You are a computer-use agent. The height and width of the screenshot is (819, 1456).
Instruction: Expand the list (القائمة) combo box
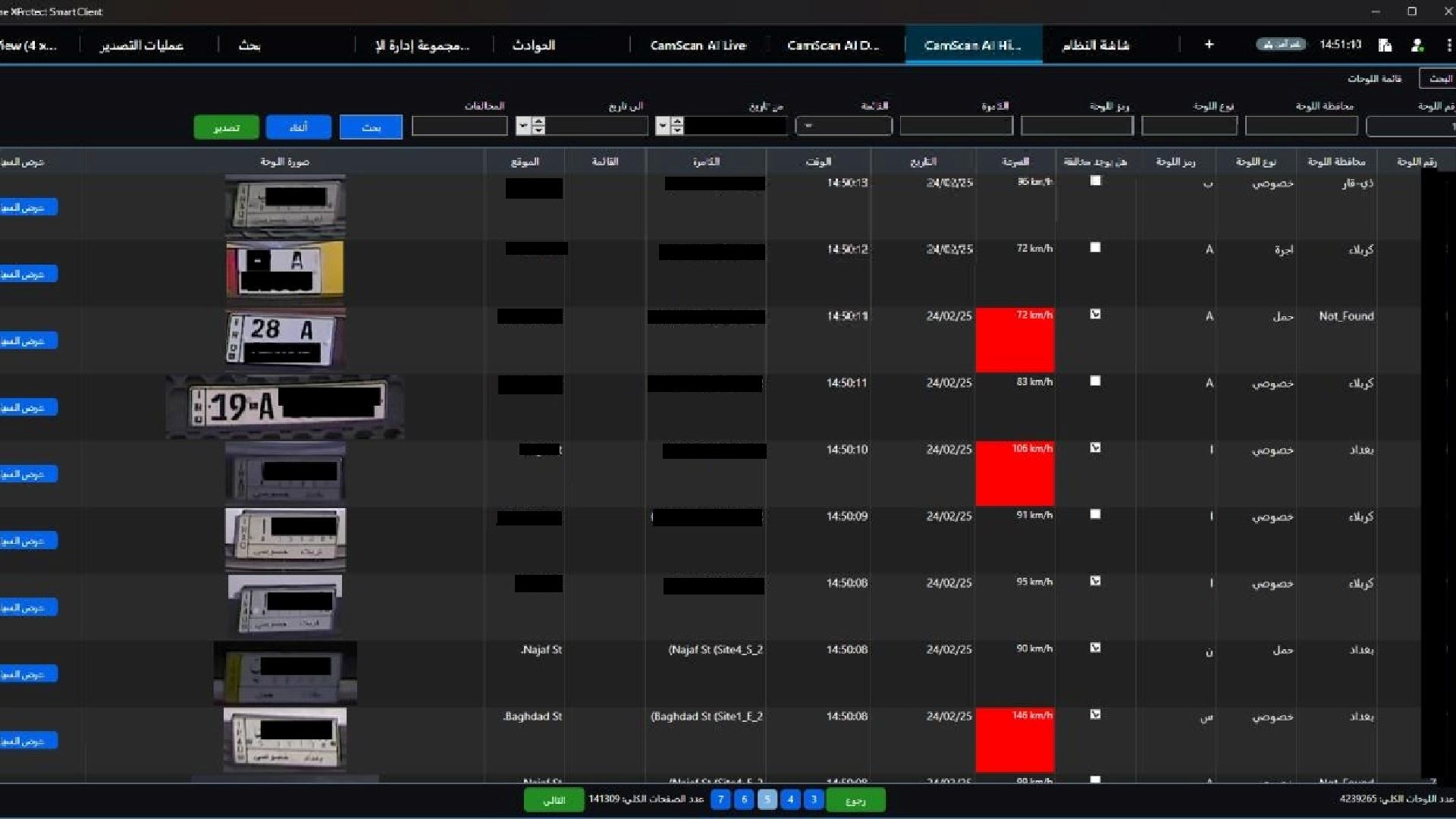(x=843, y=126)
